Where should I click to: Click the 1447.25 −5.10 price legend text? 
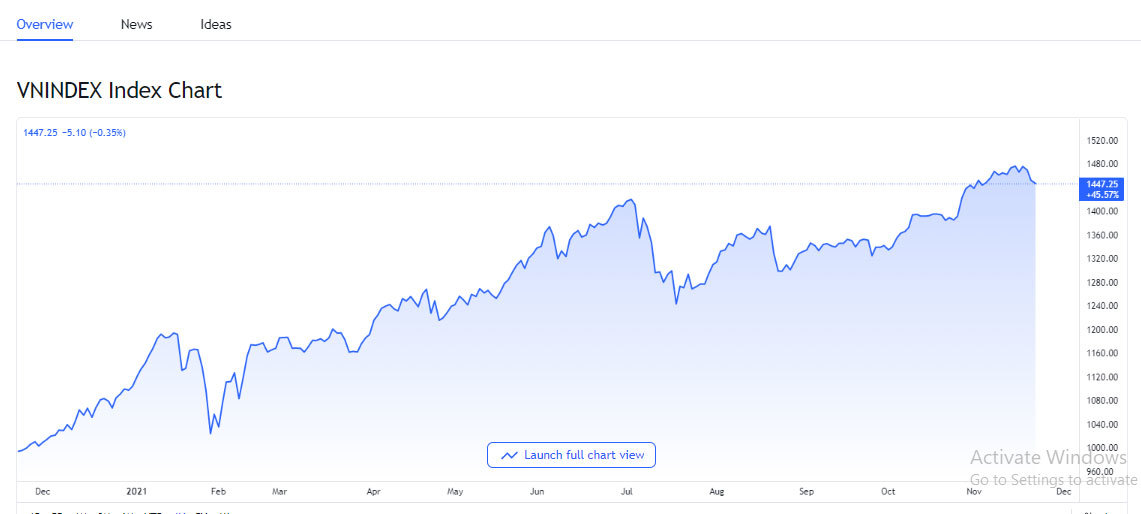(x=75, y=132)
